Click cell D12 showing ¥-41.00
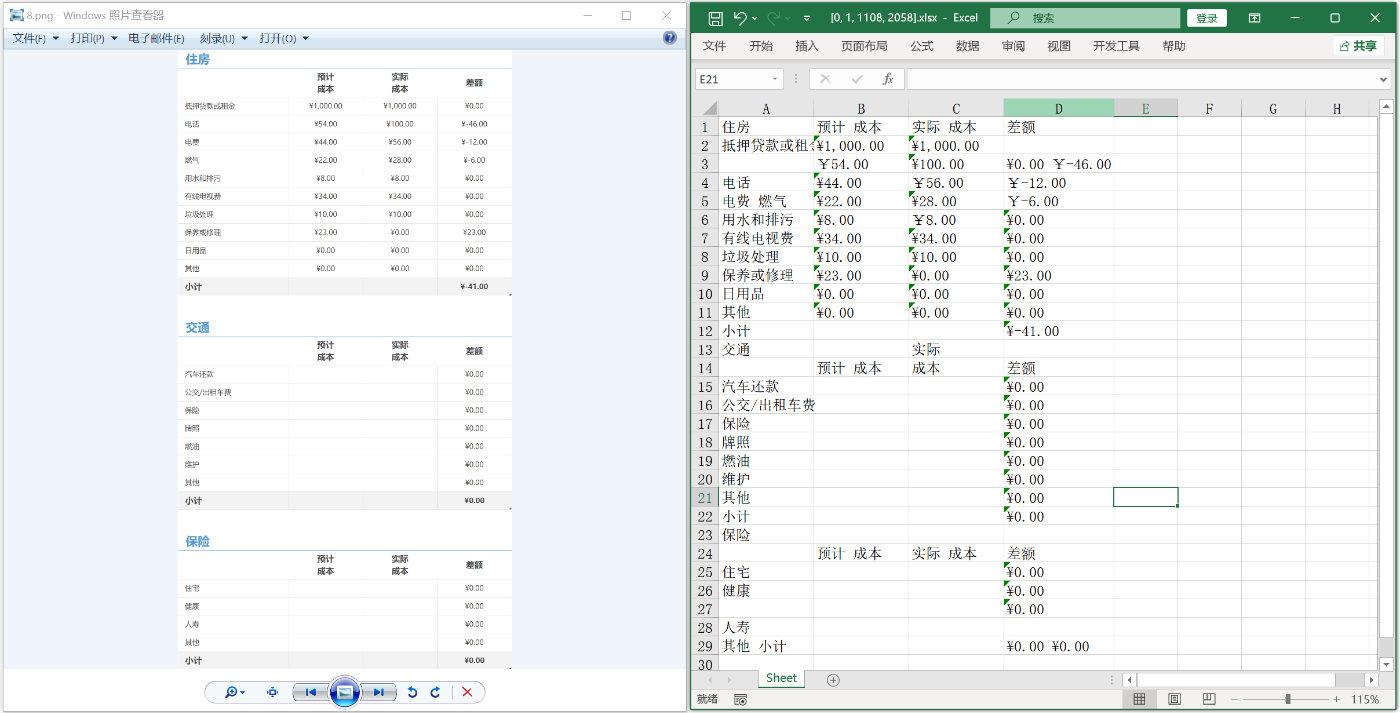 1058,331
